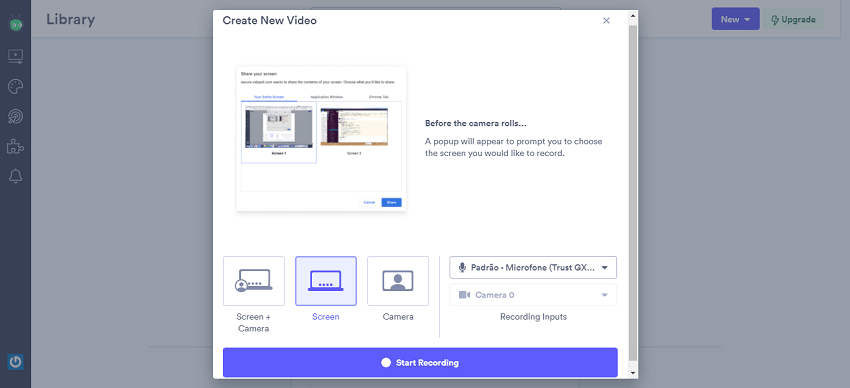Open the video library sidebar icon
The width and height of the screenshot is (850, 388).
pos(16,56)
